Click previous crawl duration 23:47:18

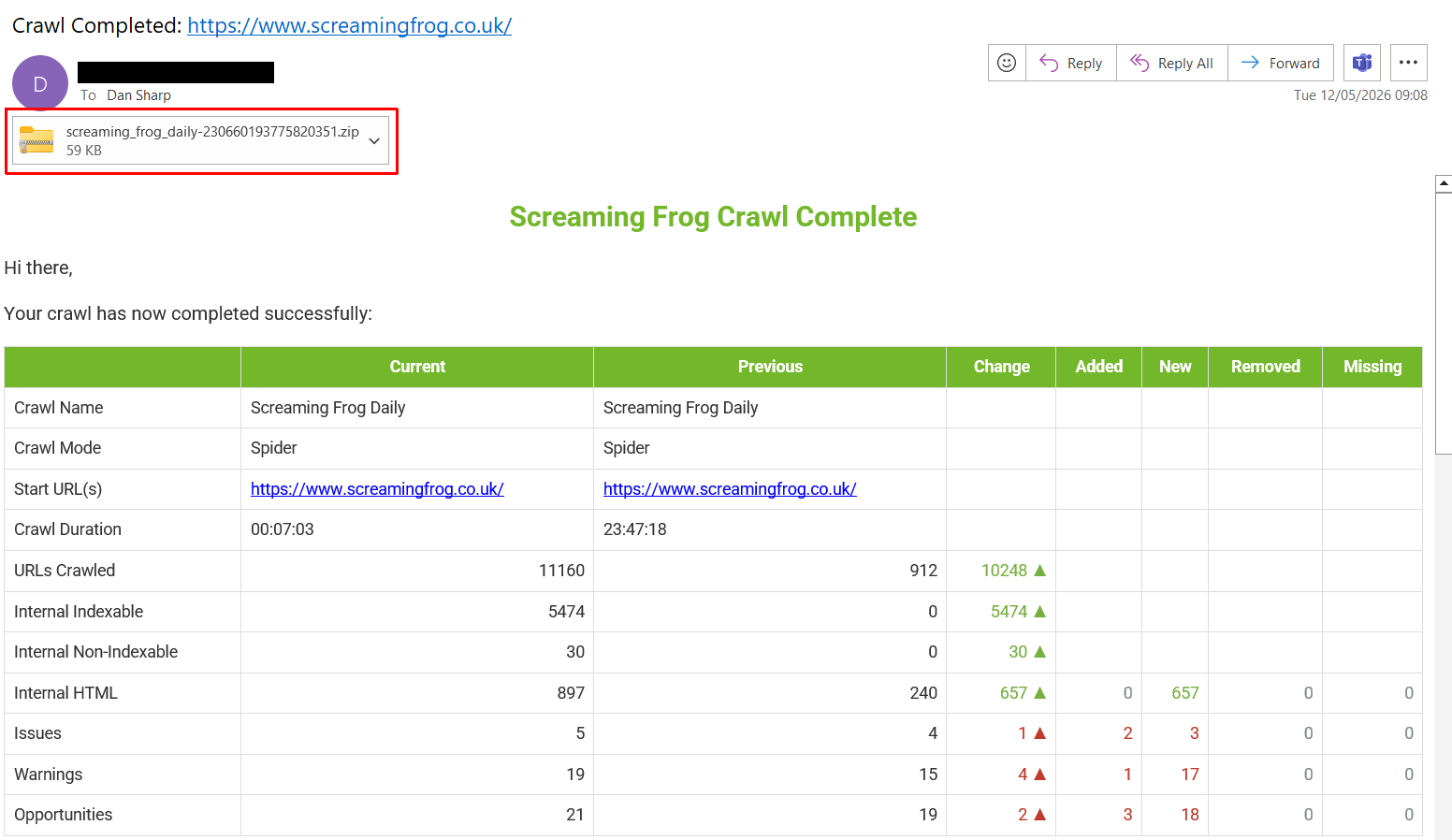point(635,529)
